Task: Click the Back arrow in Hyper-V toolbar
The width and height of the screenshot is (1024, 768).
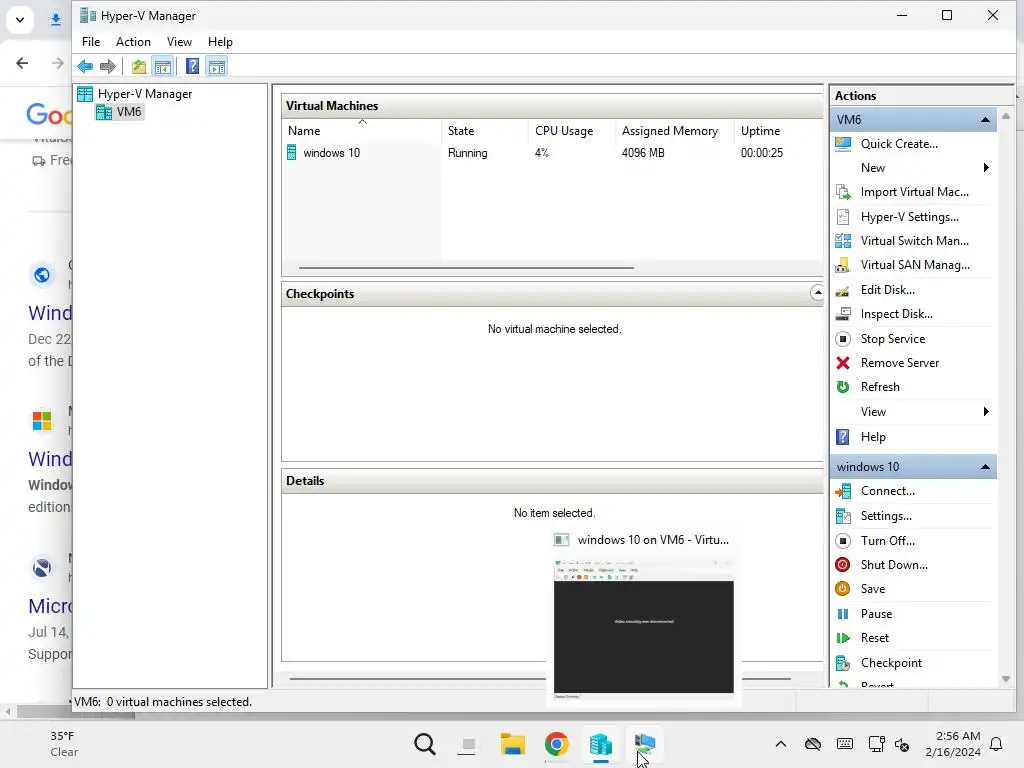Action: [x=85, y=66]
